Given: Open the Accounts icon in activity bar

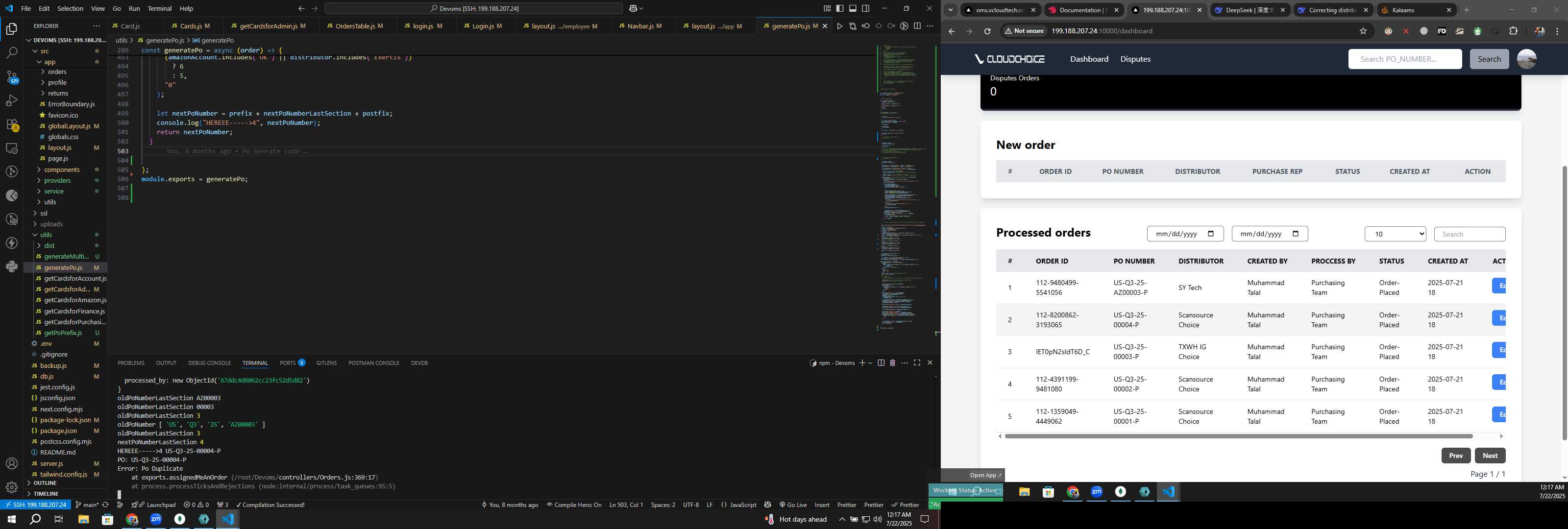Looking at the screenshot, I should pyautogui.click(x=12, y=464).
